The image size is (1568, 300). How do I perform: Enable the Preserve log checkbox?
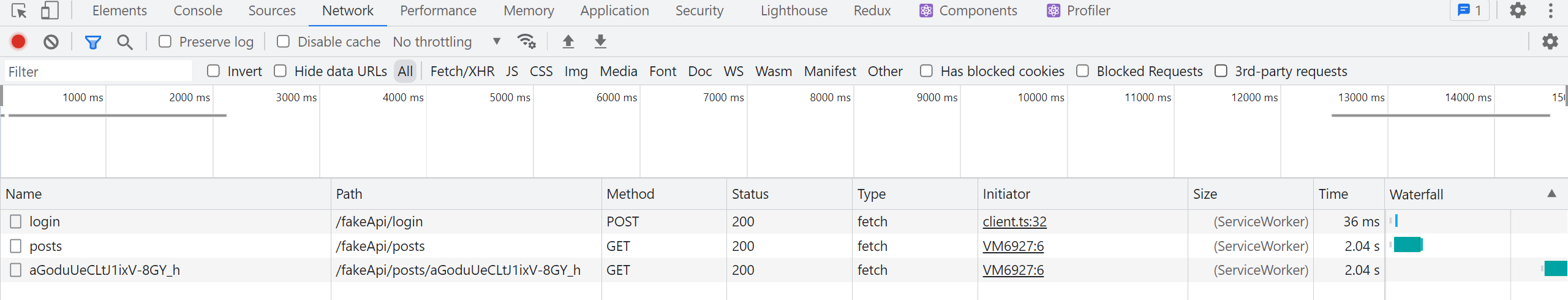click(165, 42)
